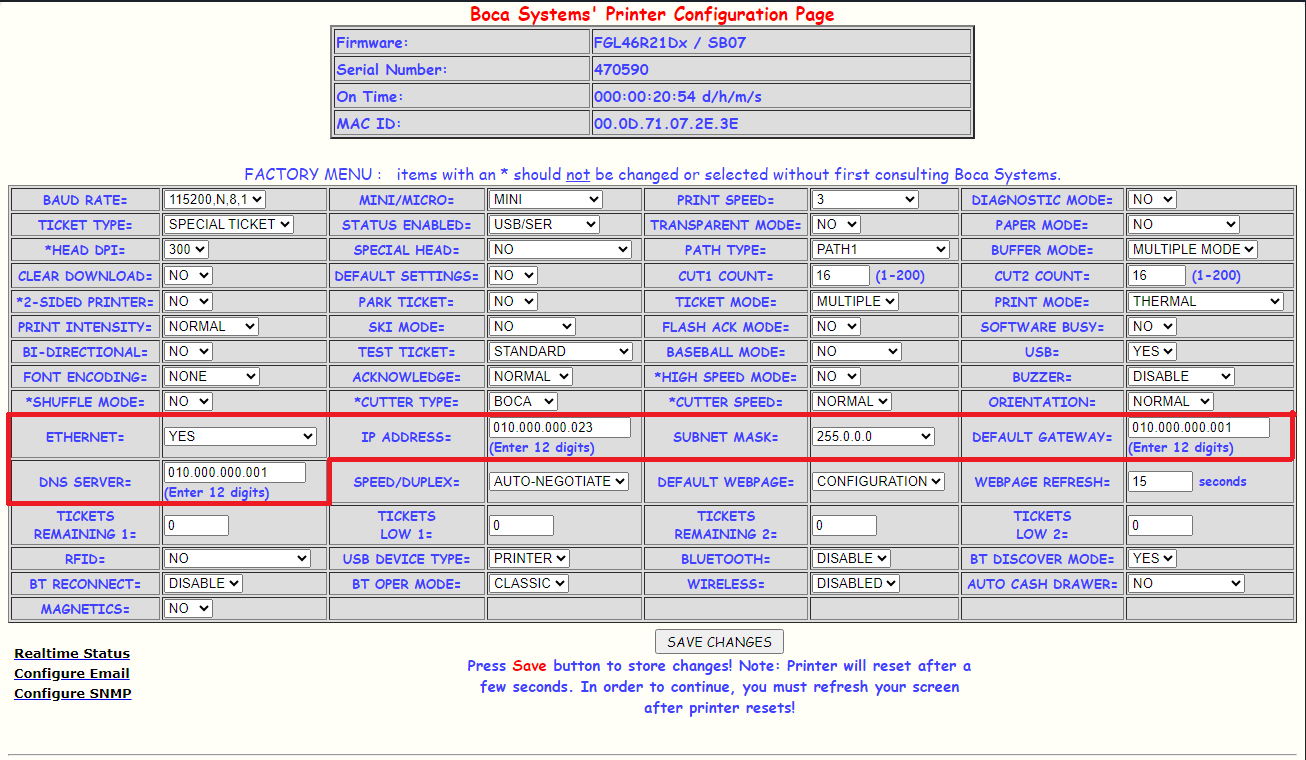Open the ACKNOWLEDGE dropdown

click(x=530, y=376)
